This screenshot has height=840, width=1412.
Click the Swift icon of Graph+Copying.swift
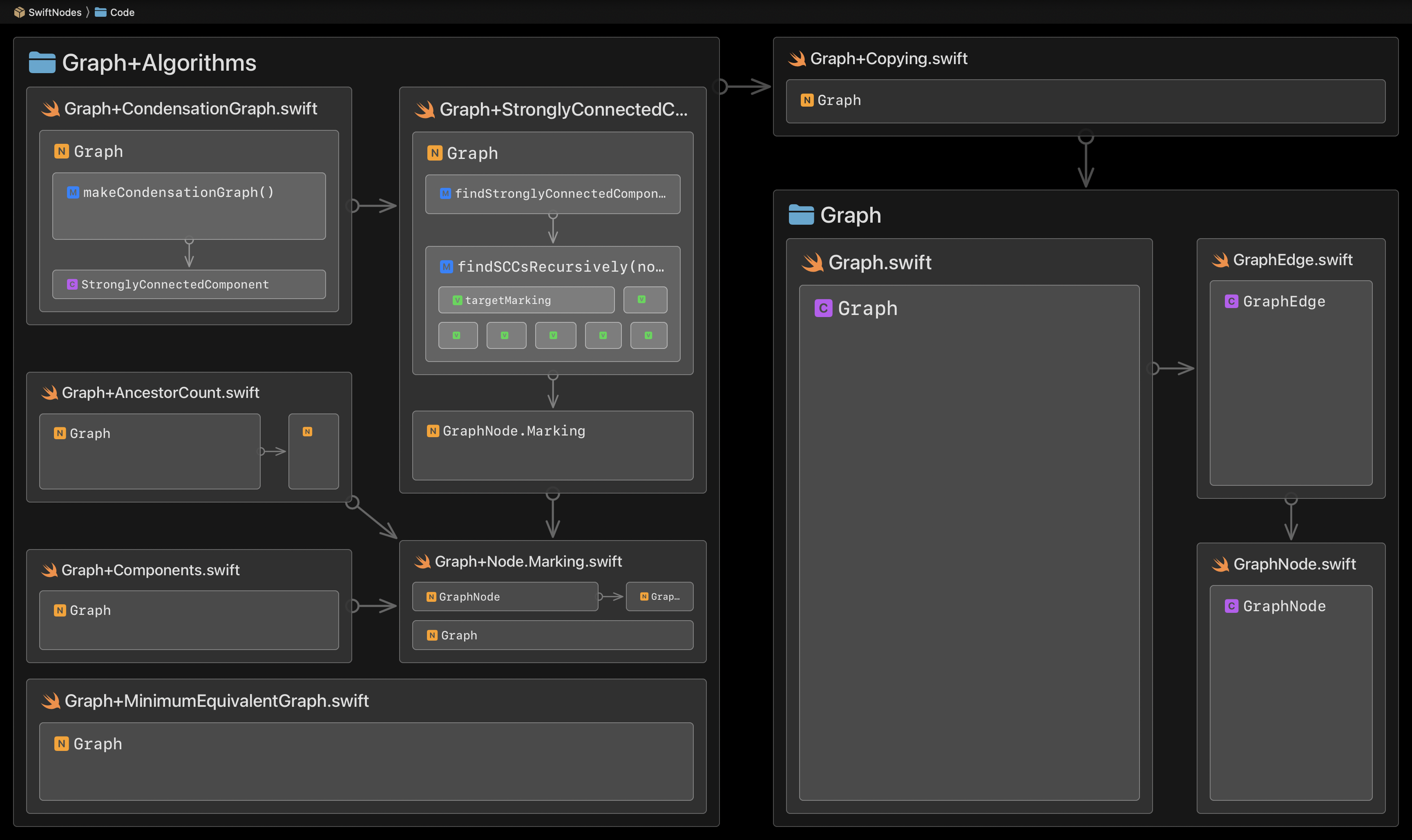[x=798, y=59]
